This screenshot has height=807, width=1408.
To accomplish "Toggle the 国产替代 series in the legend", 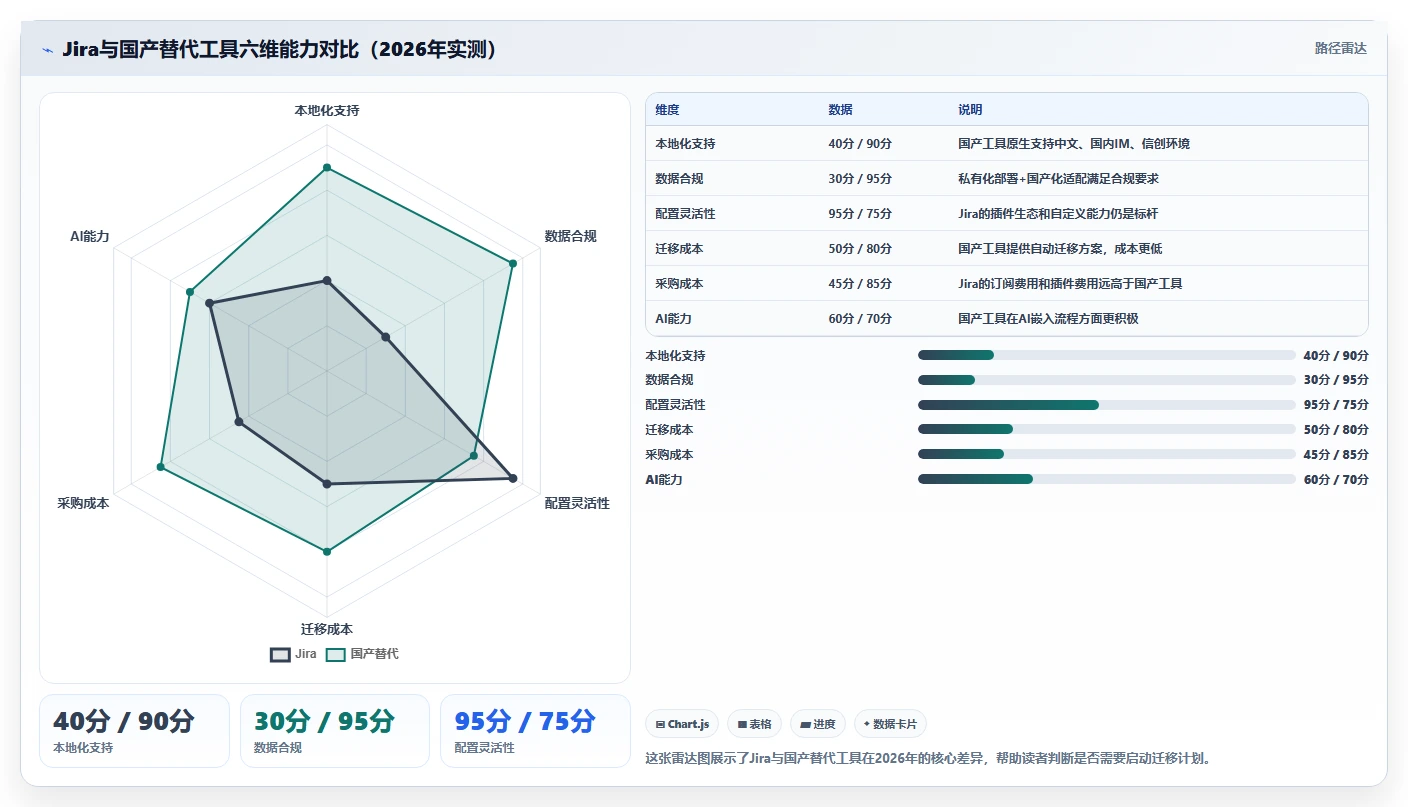I will 362,654.
